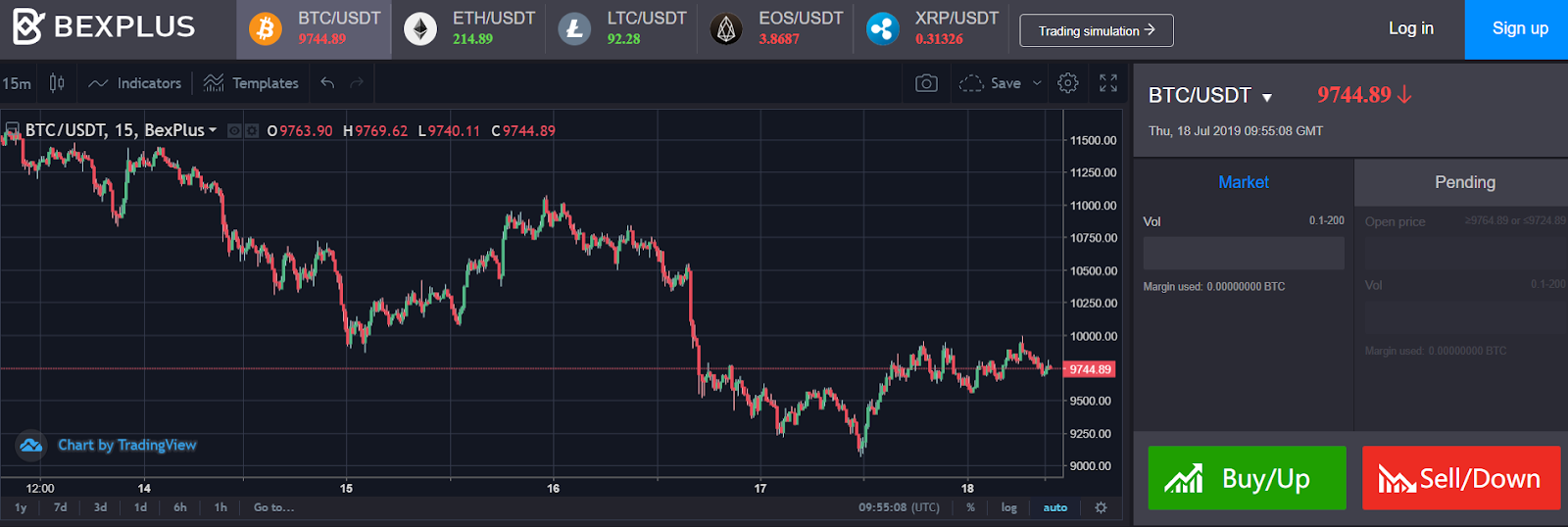
Task: Click Margin used 0.00000000 BTC under Market
Action: [x=1214, y=286]
